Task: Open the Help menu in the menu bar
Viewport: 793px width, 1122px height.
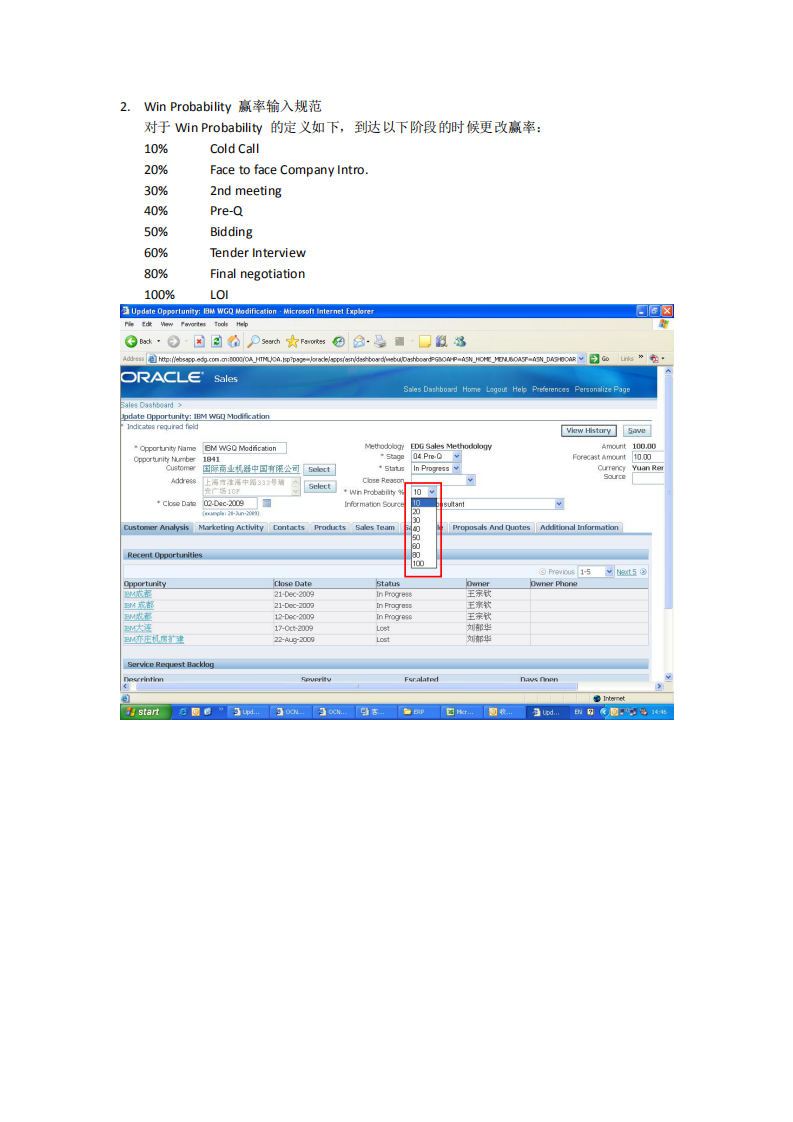Action: [x=243, y=324]
